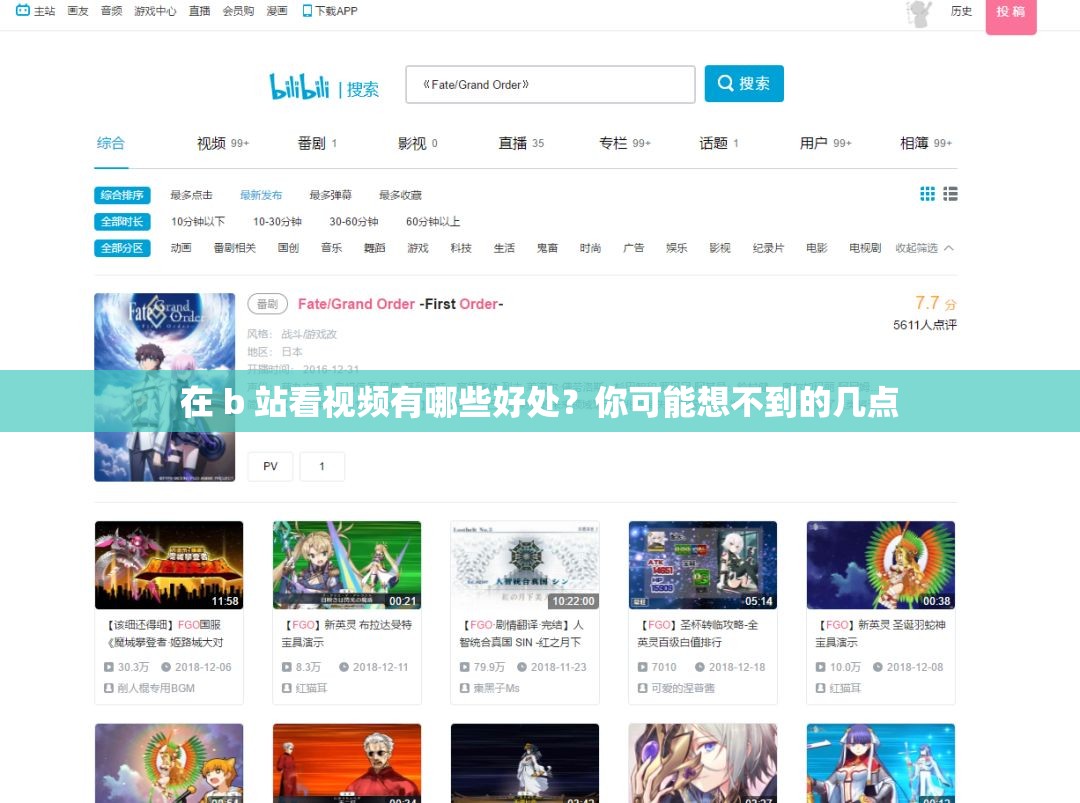This screenshot has height=803, width=1080.
Task: Filter by 电视剧 category
Action: tap(865, 248)
